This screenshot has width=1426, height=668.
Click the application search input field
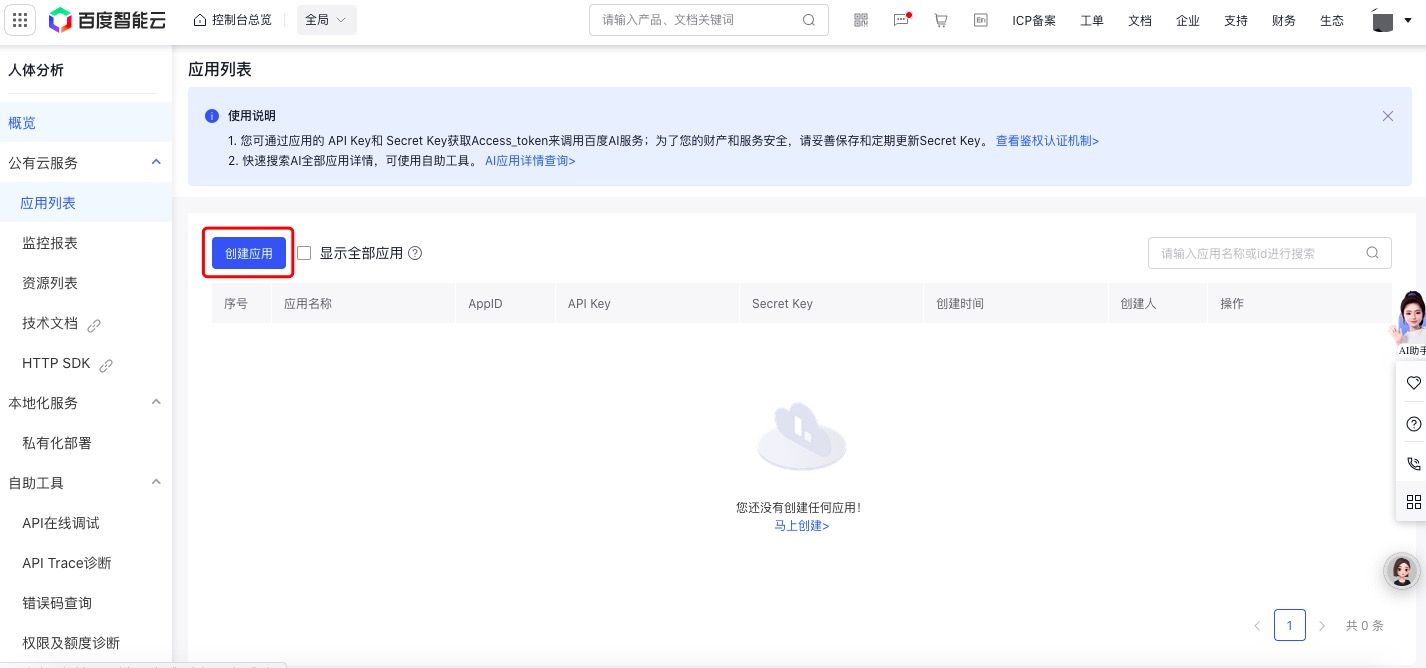coord(1255,253)
